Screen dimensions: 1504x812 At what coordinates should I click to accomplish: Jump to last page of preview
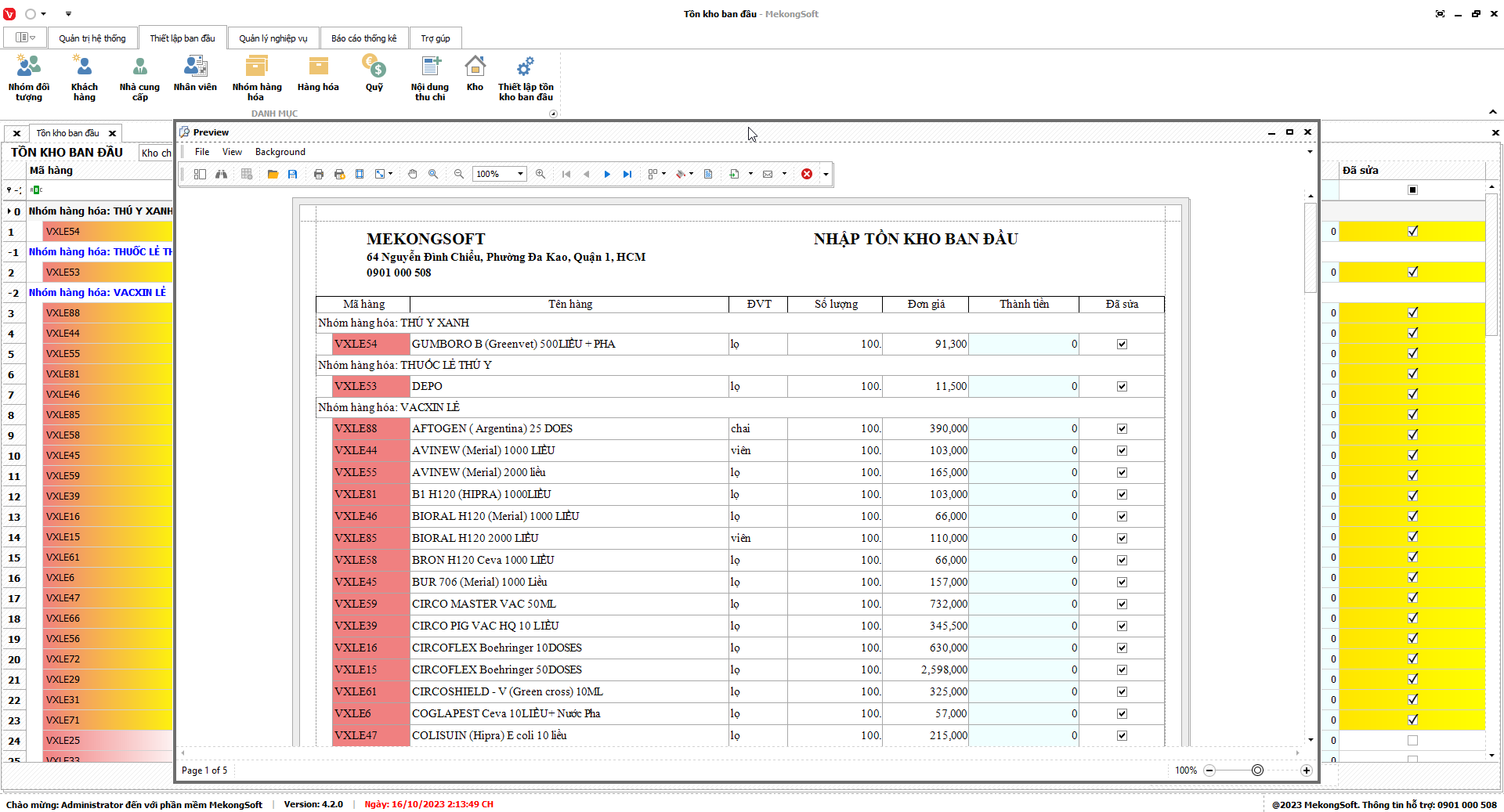pos(627,174)
